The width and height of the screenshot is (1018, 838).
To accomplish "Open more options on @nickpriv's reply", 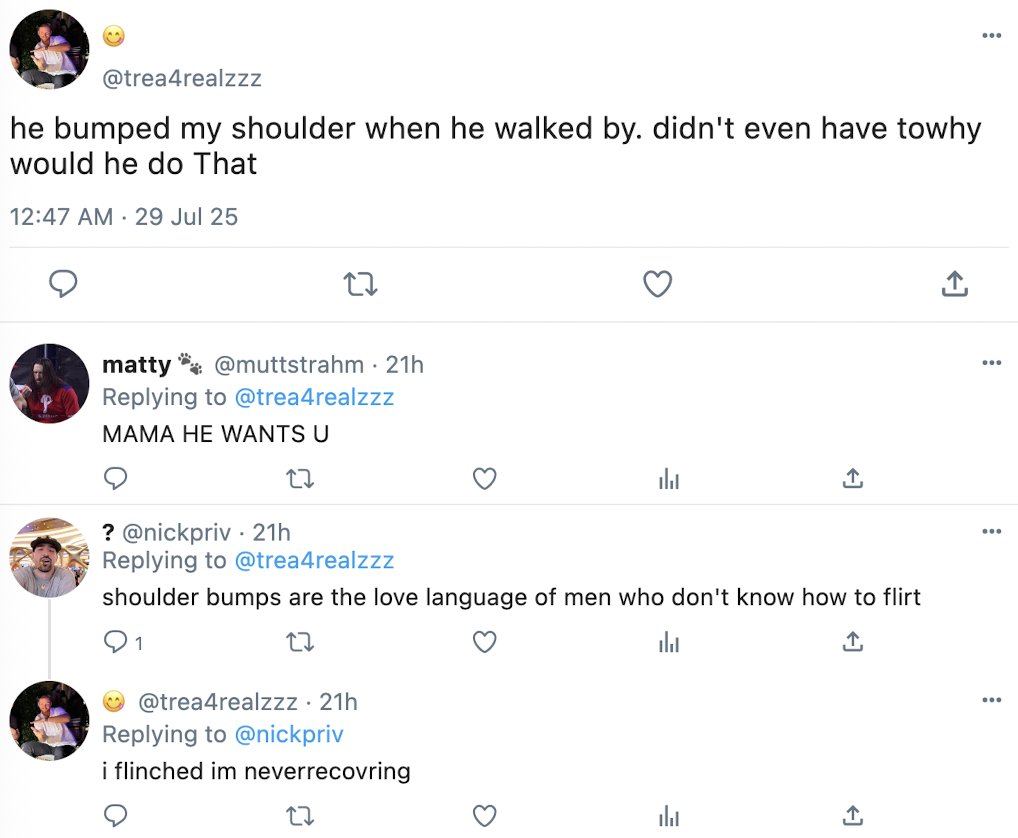I will click(991, 531).
